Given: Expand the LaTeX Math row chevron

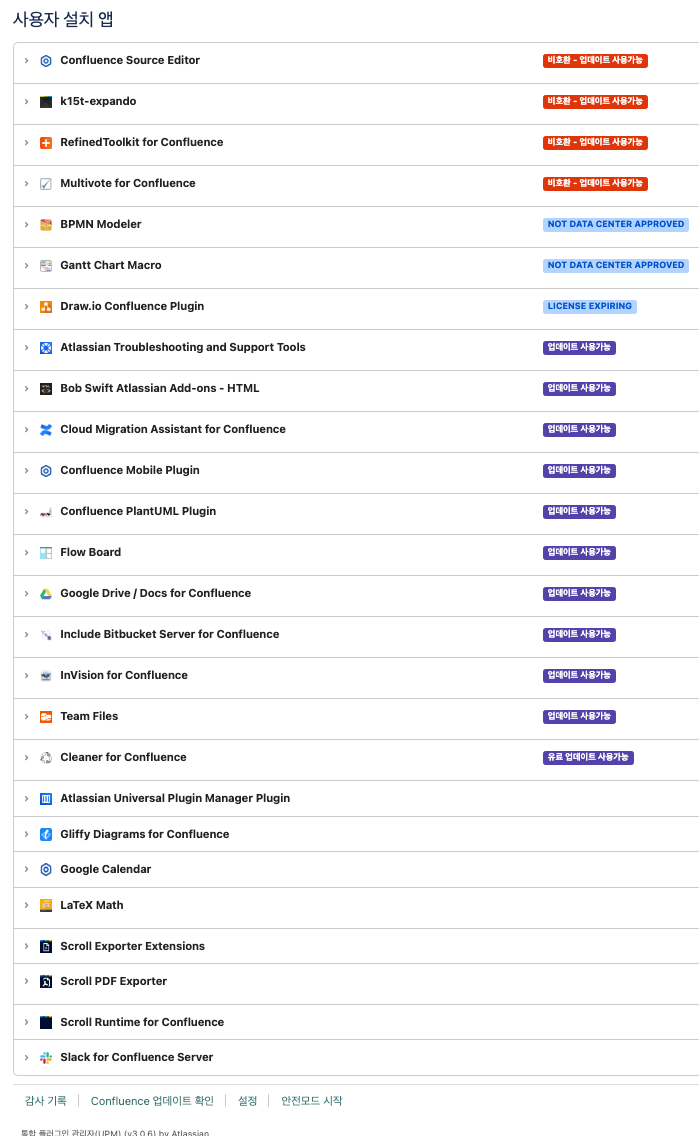Looking at the screenshot, I should pos(26,906).
